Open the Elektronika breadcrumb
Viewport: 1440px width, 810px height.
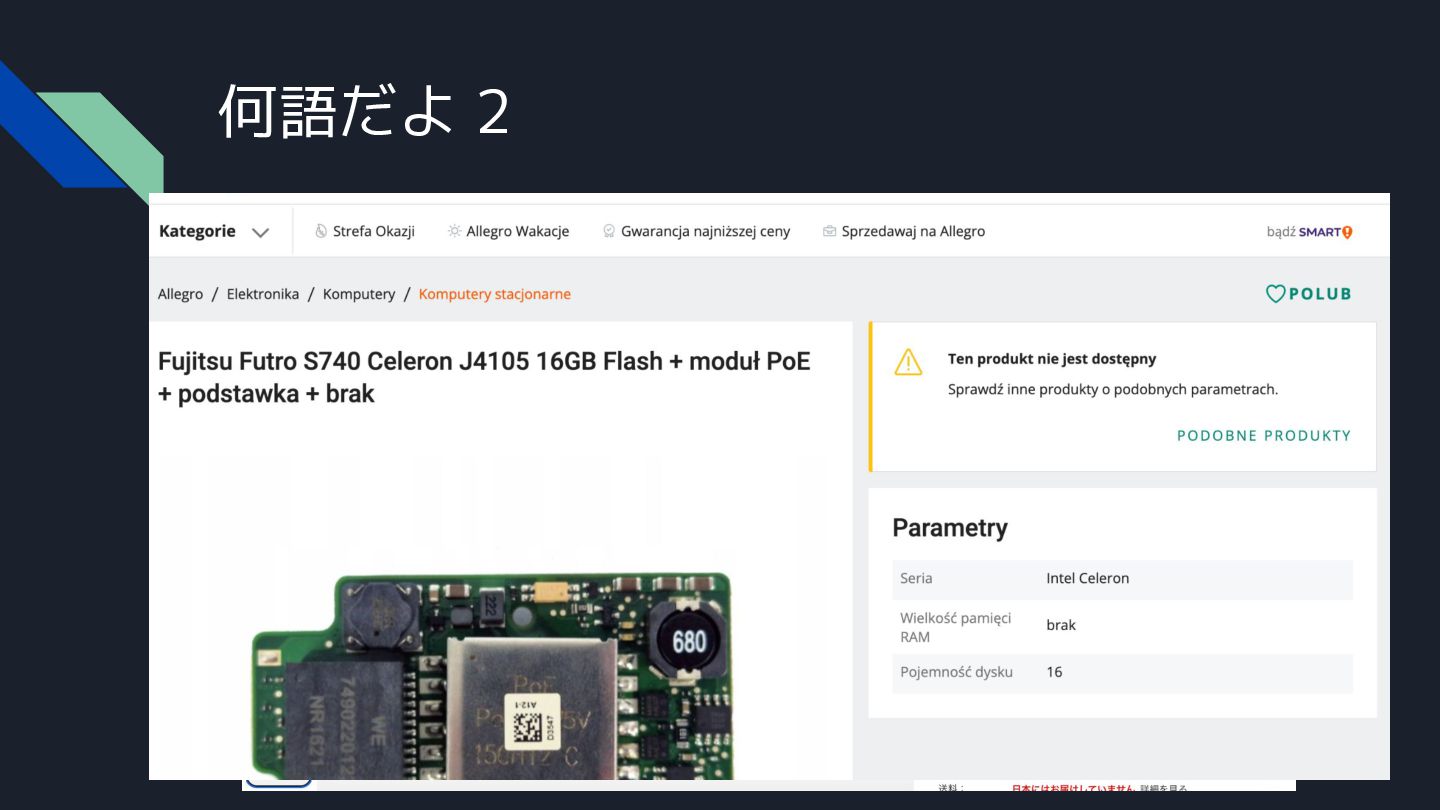click(263, 294)
